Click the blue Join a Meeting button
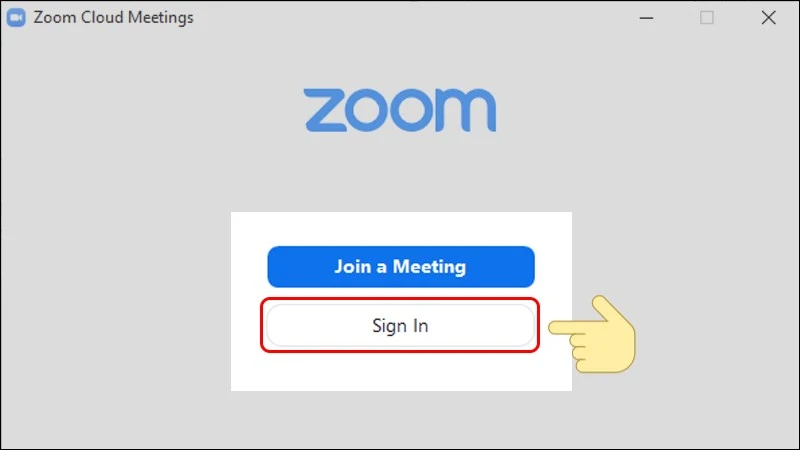 [401, 267]
